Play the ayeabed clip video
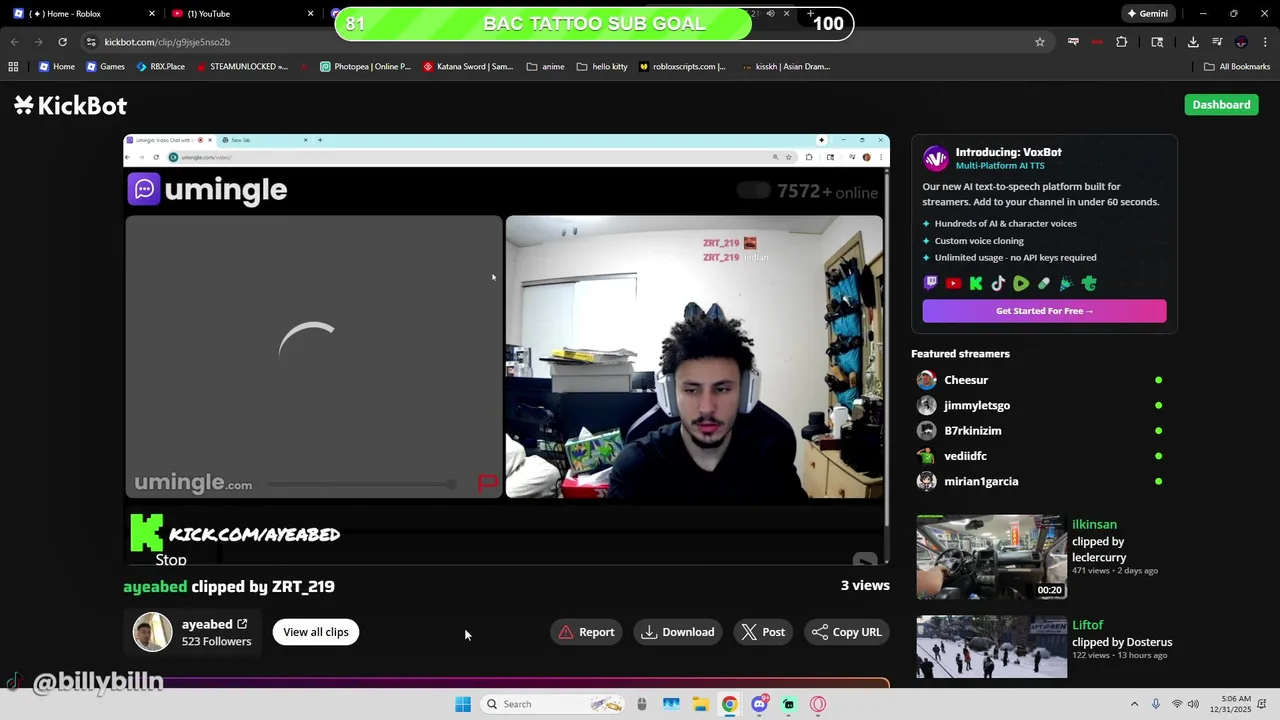This screenshot has height=720, width=1280. coord(506,350)
